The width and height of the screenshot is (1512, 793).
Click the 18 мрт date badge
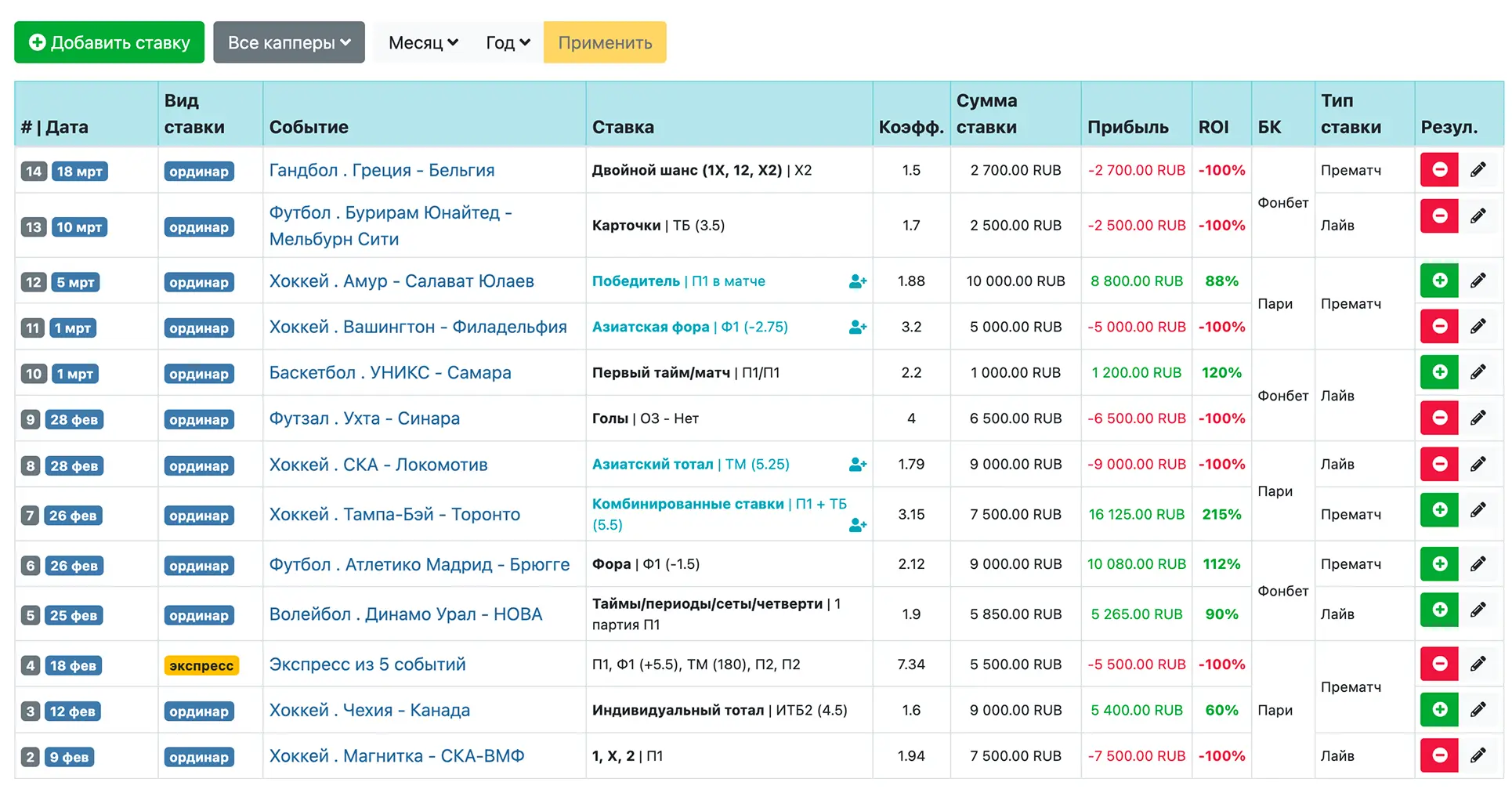click(79, 172)
